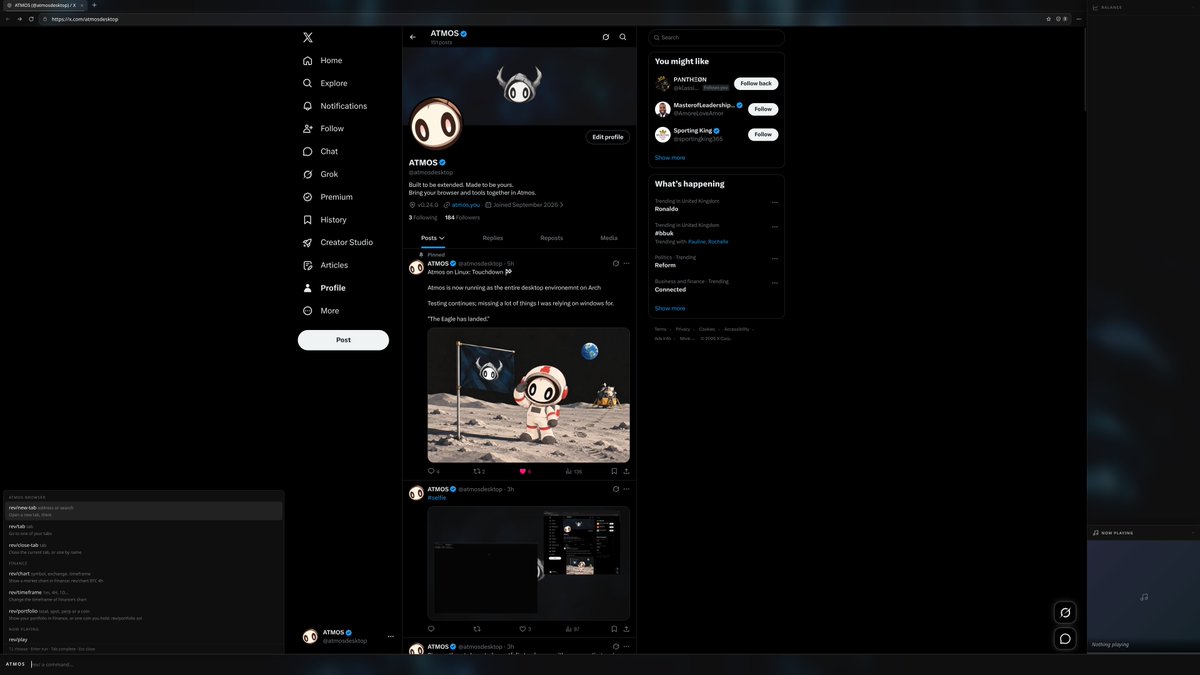Share the pinned Touchdown post

click(626, 471)
